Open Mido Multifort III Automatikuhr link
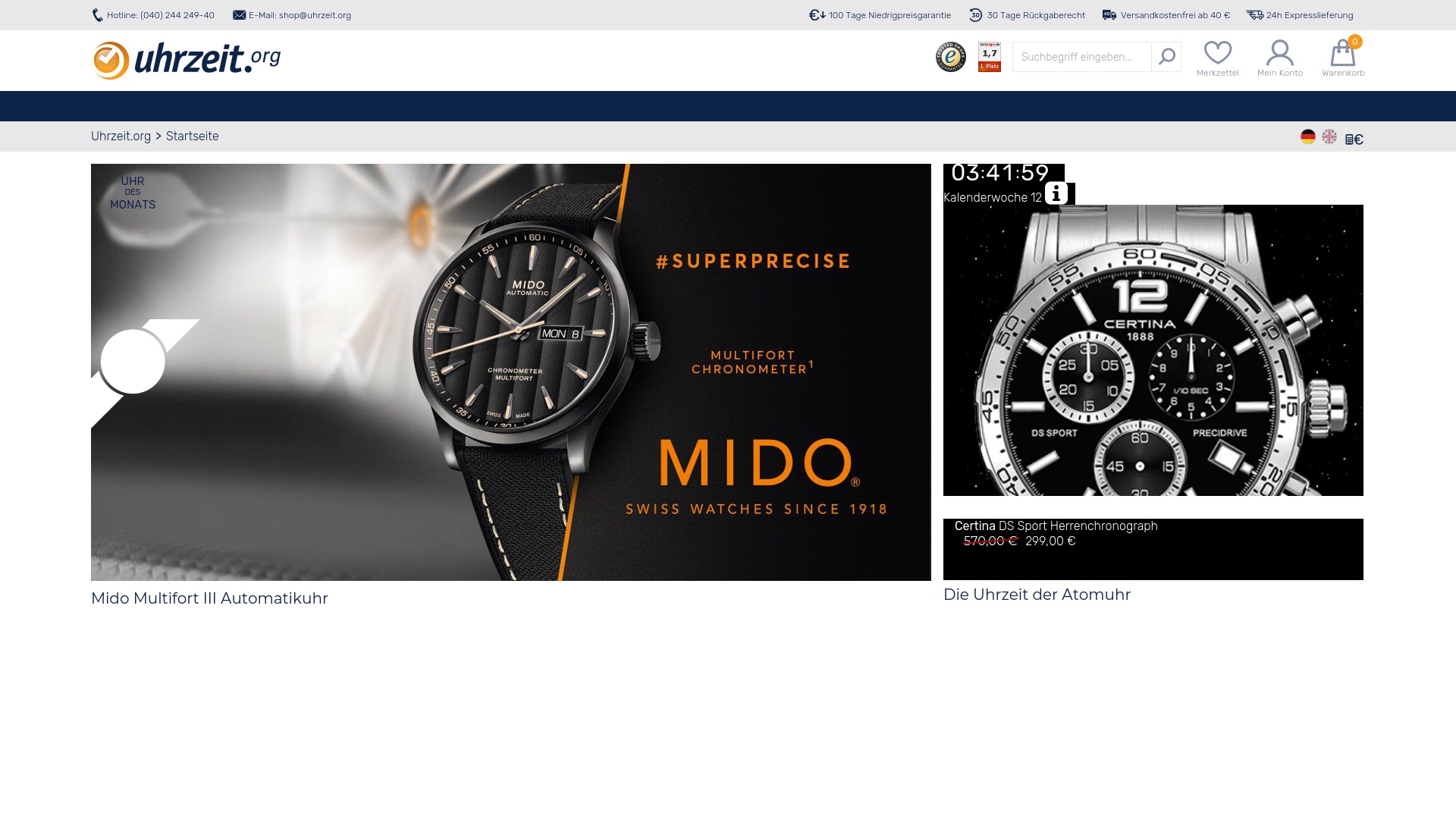 [209, 598]
